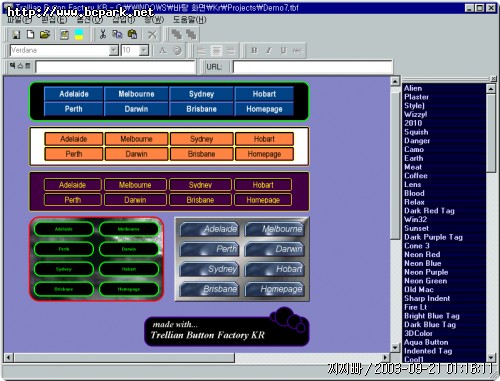Click the Copy icon in the toolbar
The image size is (500, 381).
pyautogui.click(x=117, y=34)
